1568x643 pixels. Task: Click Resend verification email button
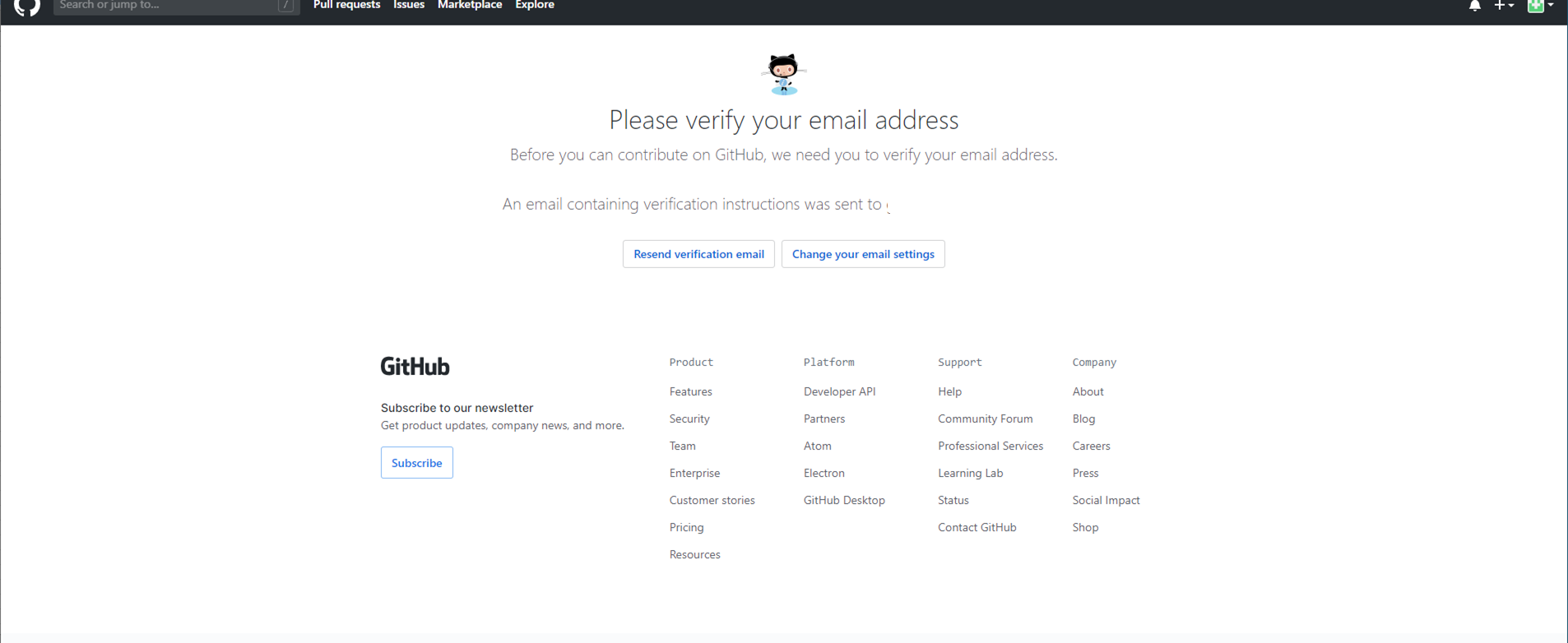tap(698, 254)
